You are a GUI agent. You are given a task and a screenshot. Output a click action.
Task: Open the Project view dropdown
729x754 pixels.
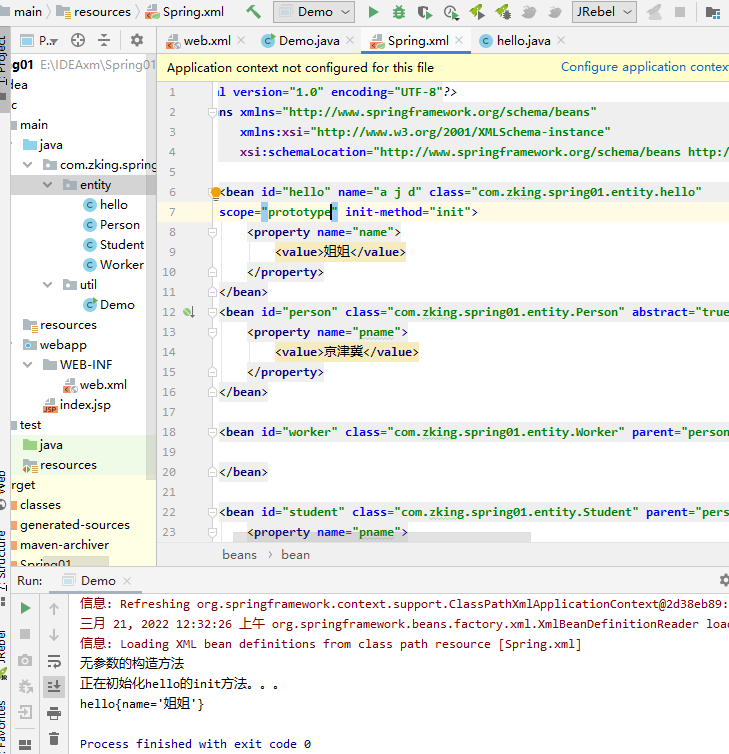point(40,40)
